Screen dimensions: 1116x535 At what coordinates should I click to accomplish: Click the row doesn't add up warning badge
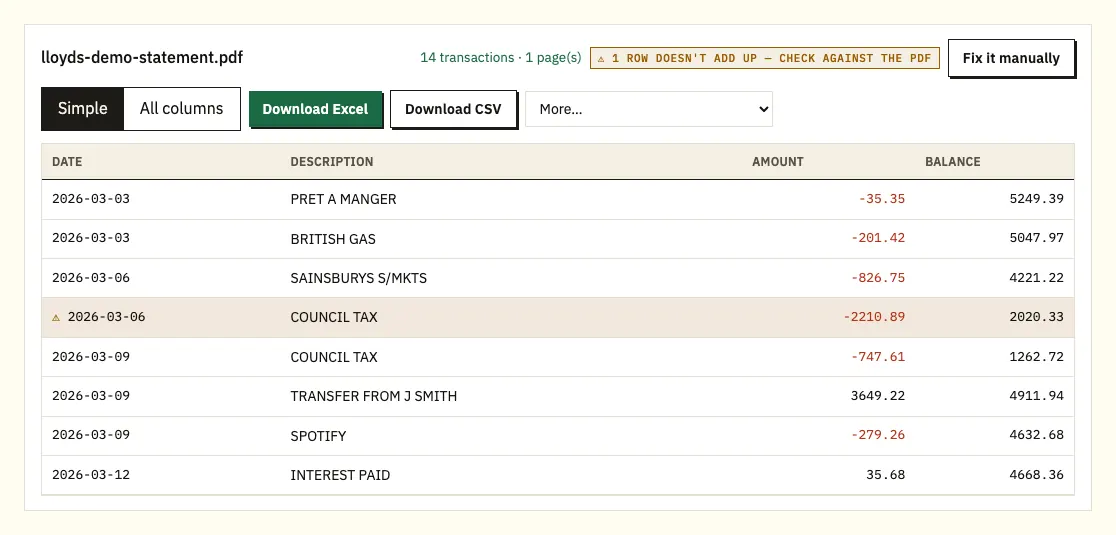(764, 58)
